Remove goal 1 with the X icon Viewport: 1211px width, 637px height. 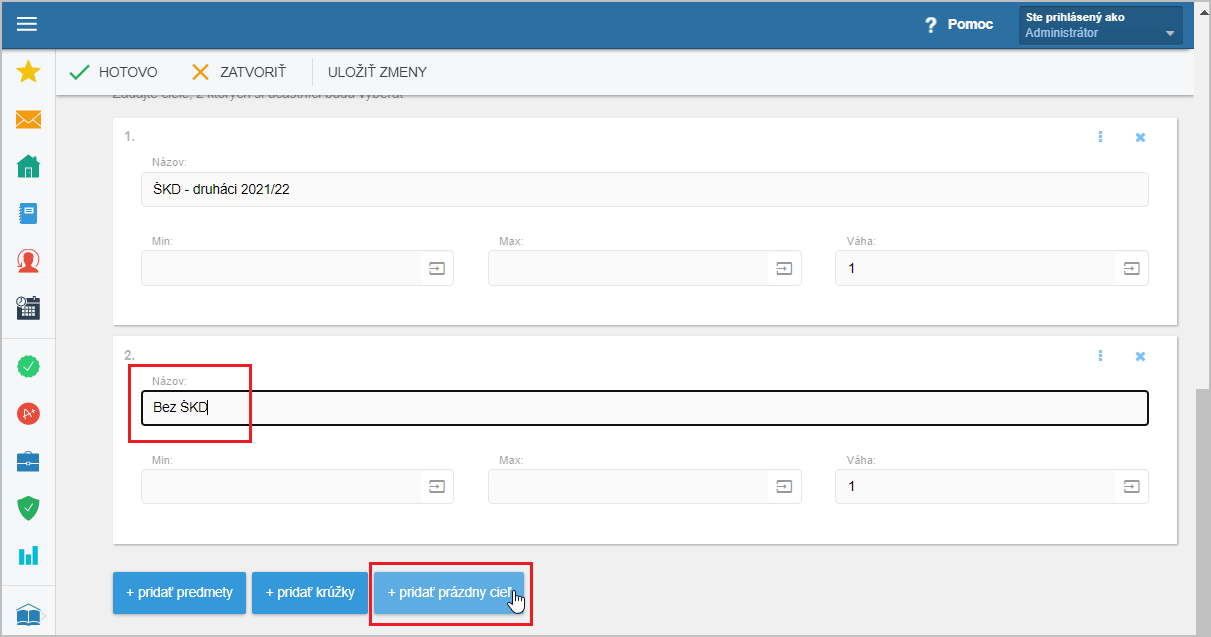point(1140,137)
